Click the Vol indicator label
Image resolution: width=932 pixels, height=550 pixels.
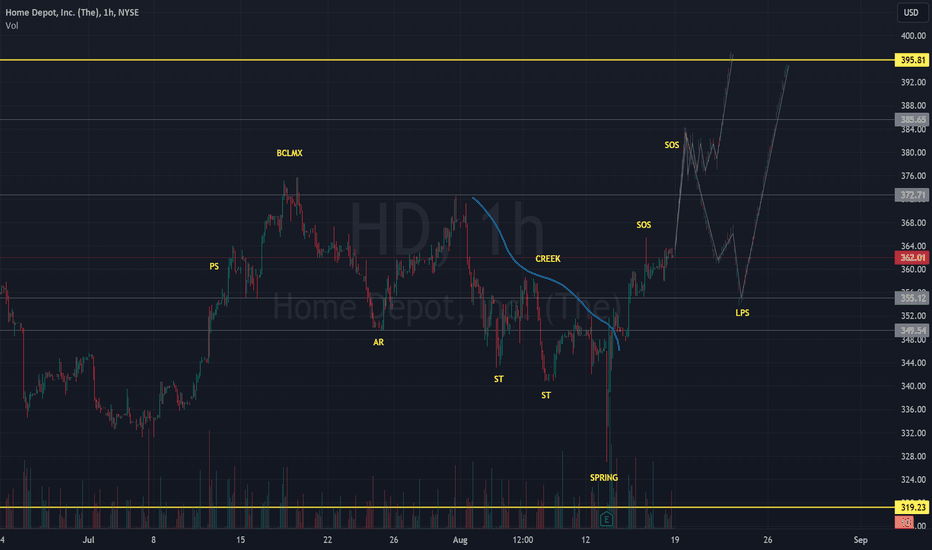coord(12,26)
